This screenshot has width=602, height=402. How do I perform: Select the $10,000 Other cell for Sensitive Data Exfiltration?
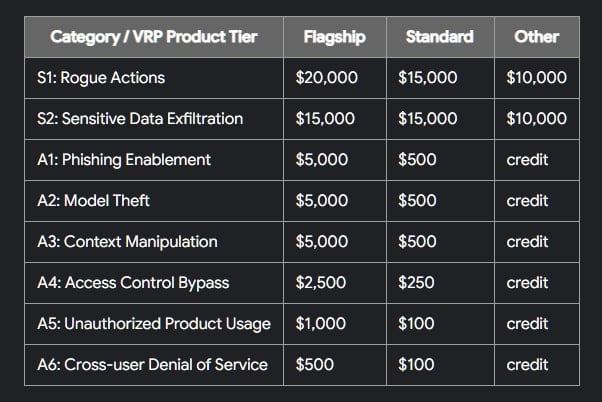click(x=536, y=119)
